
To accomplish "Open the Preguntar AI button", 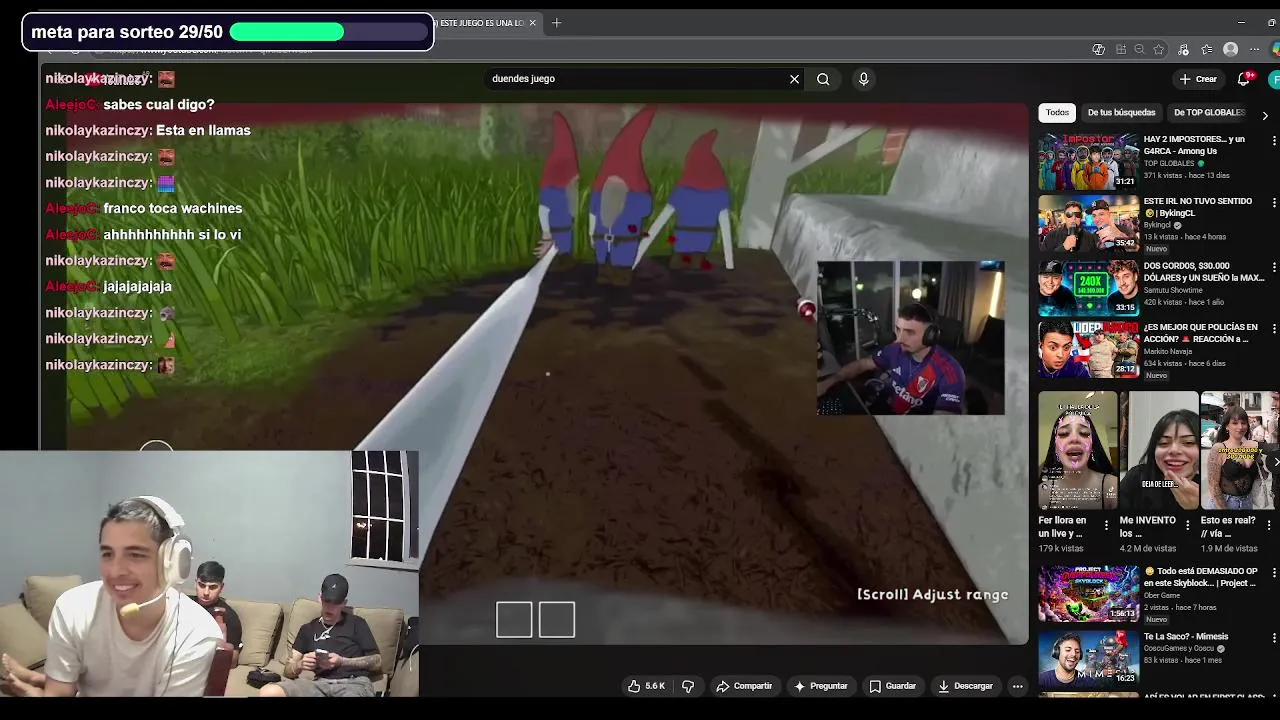I will (x=820, y=686).
